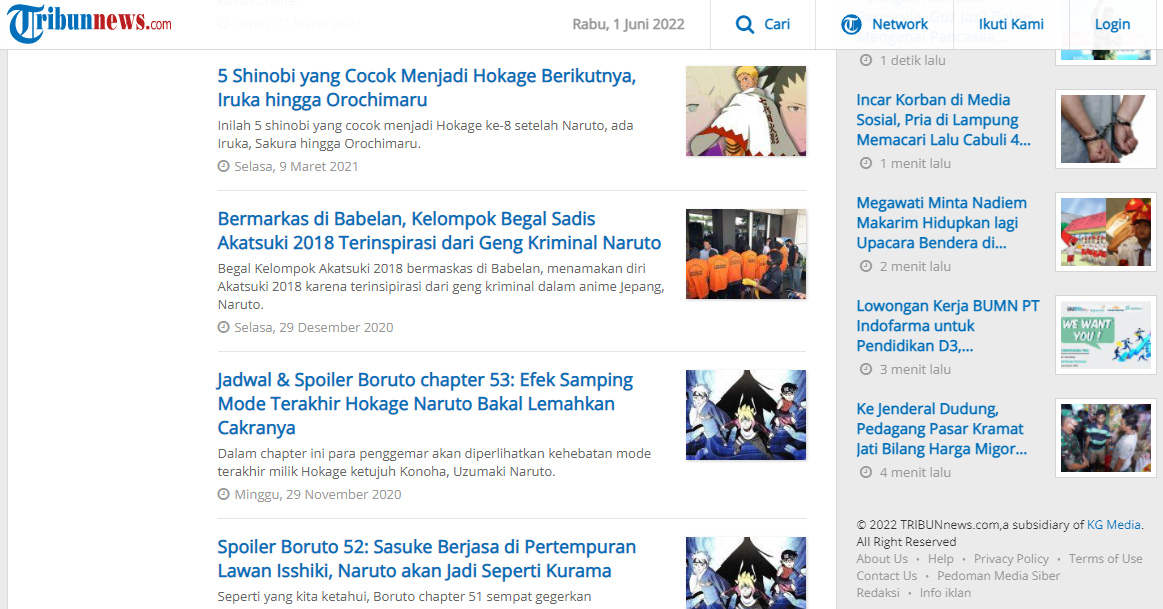Click clock icon beside Minggu, 29 November 2020
The height and width of the screenshot is (609, 1163).
click(223, 494)
